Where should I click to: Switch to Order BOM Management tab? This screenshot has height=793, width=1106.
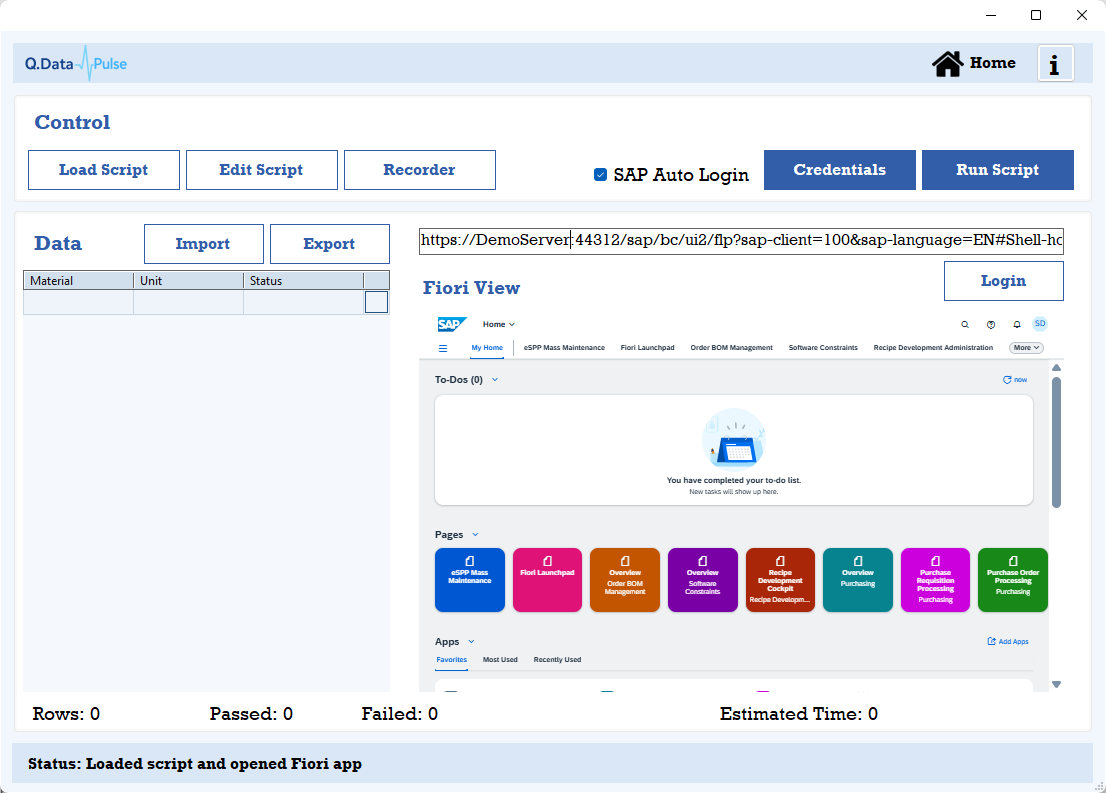click(x=731, y=348)
